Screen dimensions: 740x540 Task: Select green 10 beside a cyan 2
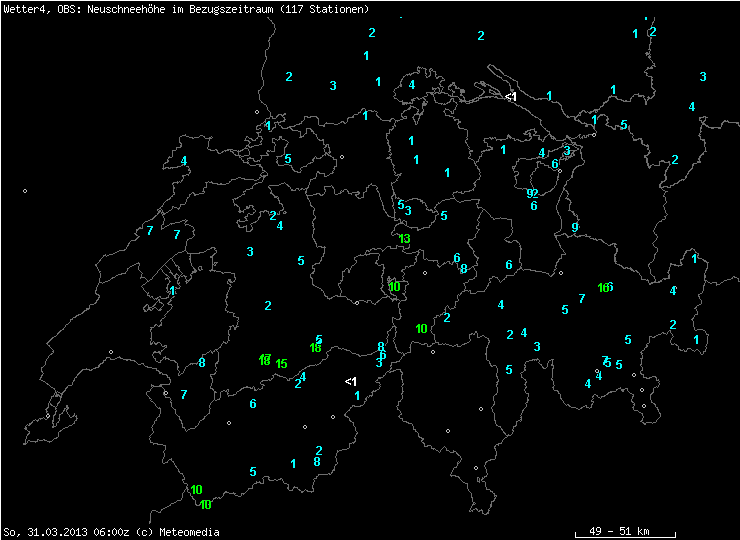(422, 328)
